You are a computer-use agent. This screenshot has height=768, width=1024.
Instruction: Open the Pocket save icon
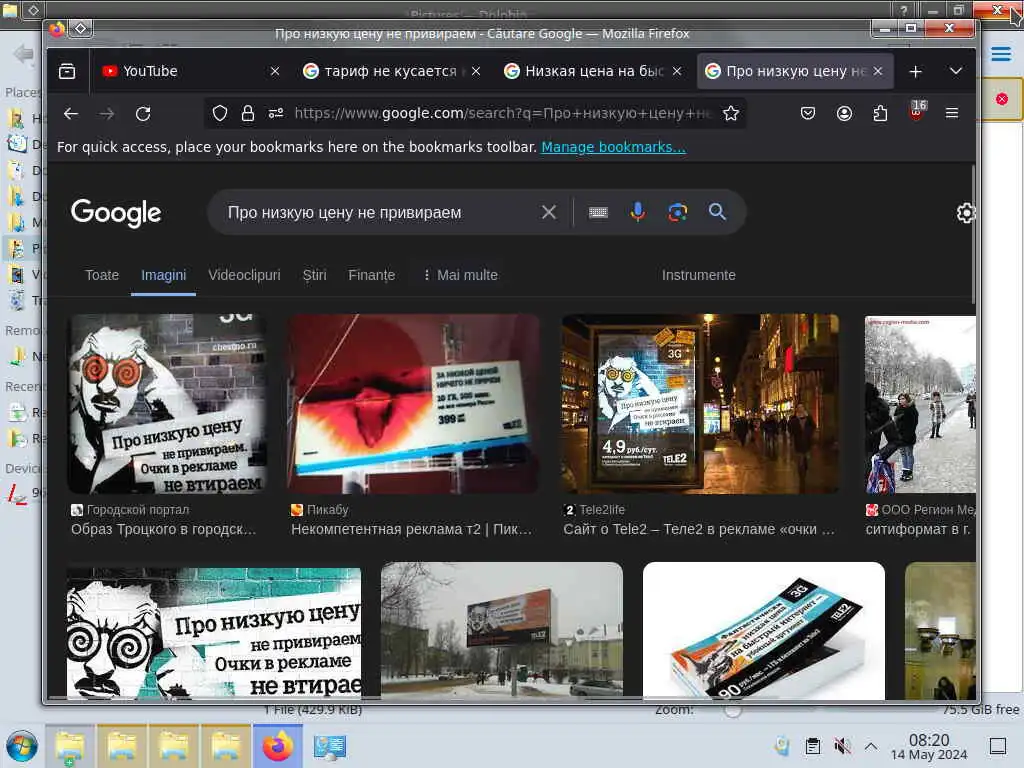pos(808,114)
